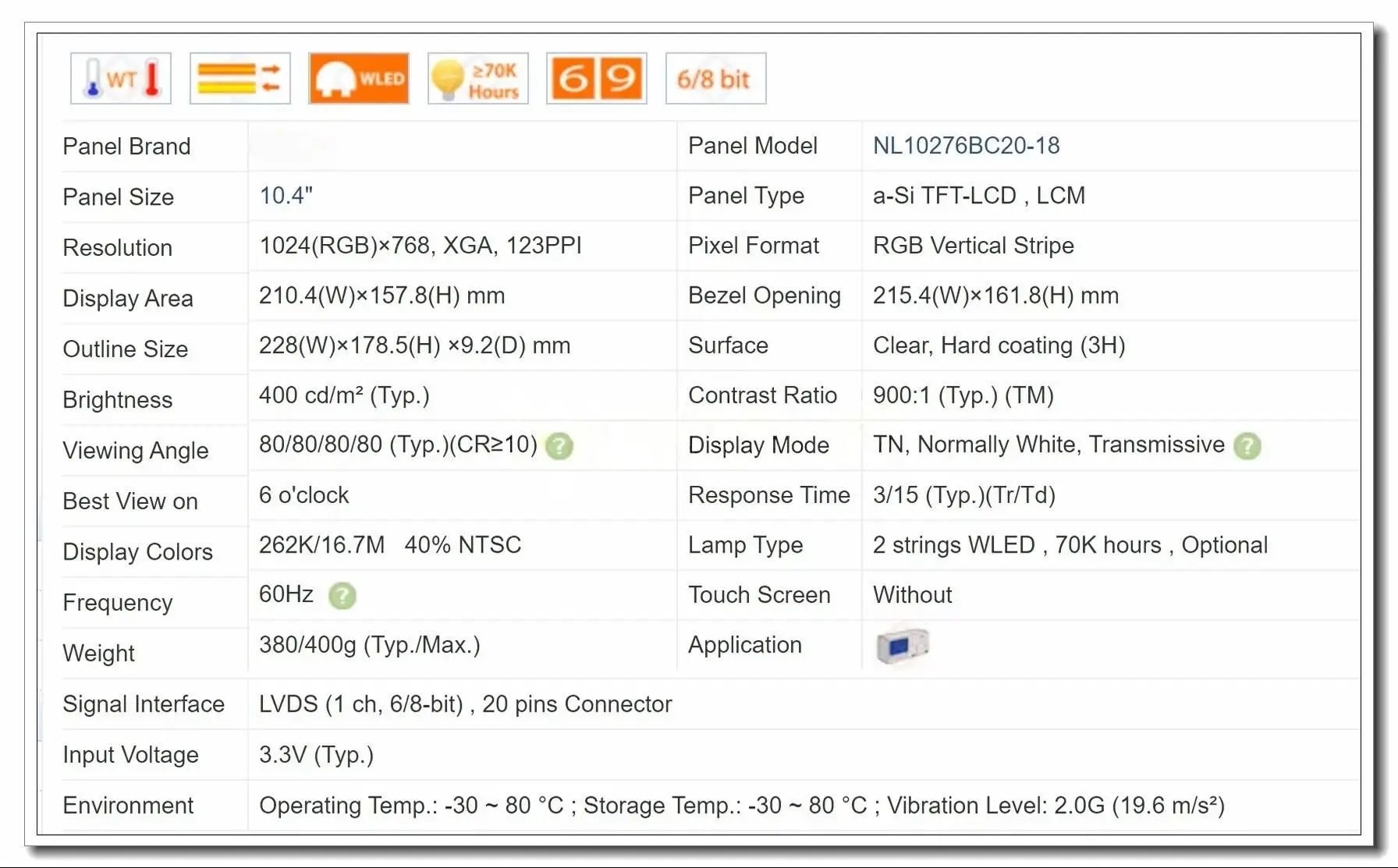Select the Brightness 400 cd/m² value
The height and width of the screenshot is (868, 1398).
click(x=344, y=395)
